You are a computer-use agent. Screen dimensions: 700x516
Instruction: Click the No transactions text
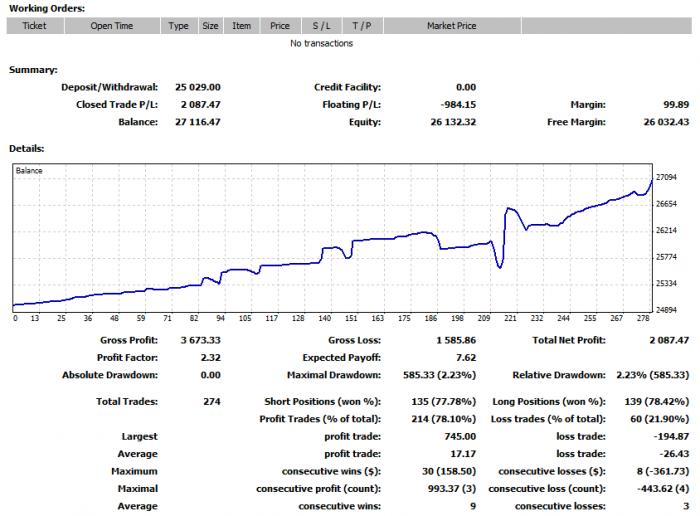[x=321, y=43]
